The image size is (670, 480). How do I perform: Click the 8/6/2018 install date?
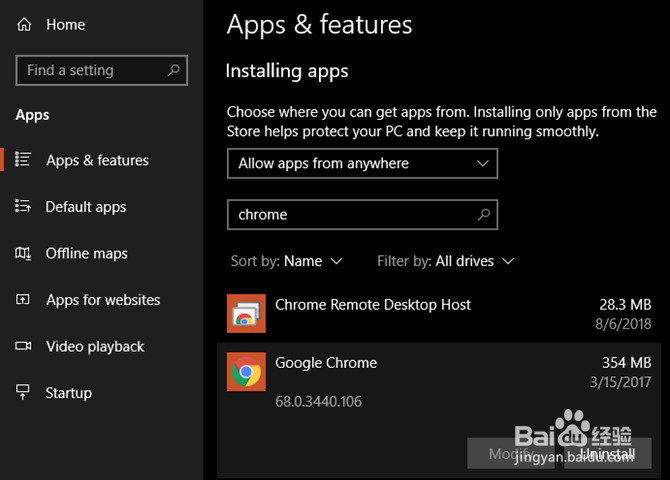click(623, 324)
